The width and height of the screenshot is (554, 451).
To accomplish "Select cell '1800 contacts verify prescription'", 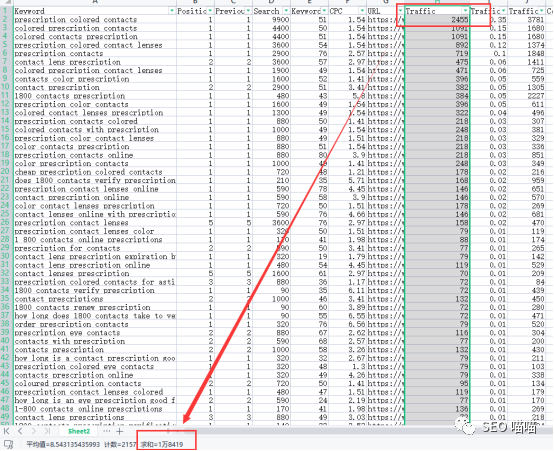I will [x=95, y=290].
